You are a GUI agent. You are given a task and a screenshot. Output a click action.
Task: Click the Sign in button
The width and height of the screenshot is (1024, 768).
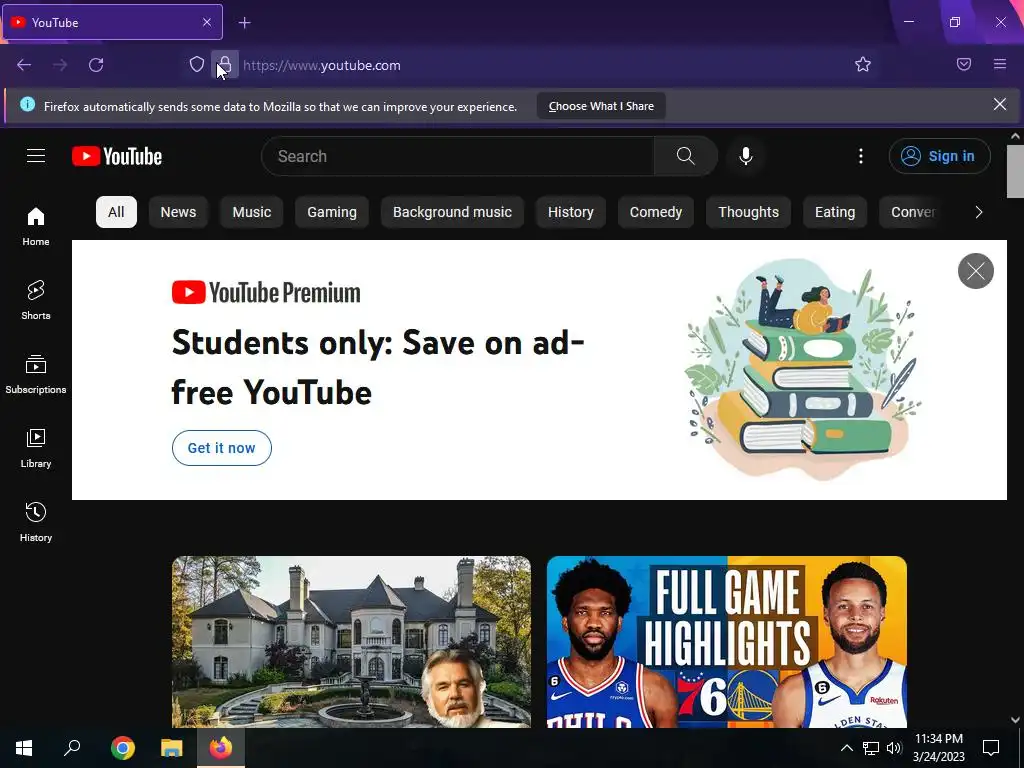click(x=939, y=156)
